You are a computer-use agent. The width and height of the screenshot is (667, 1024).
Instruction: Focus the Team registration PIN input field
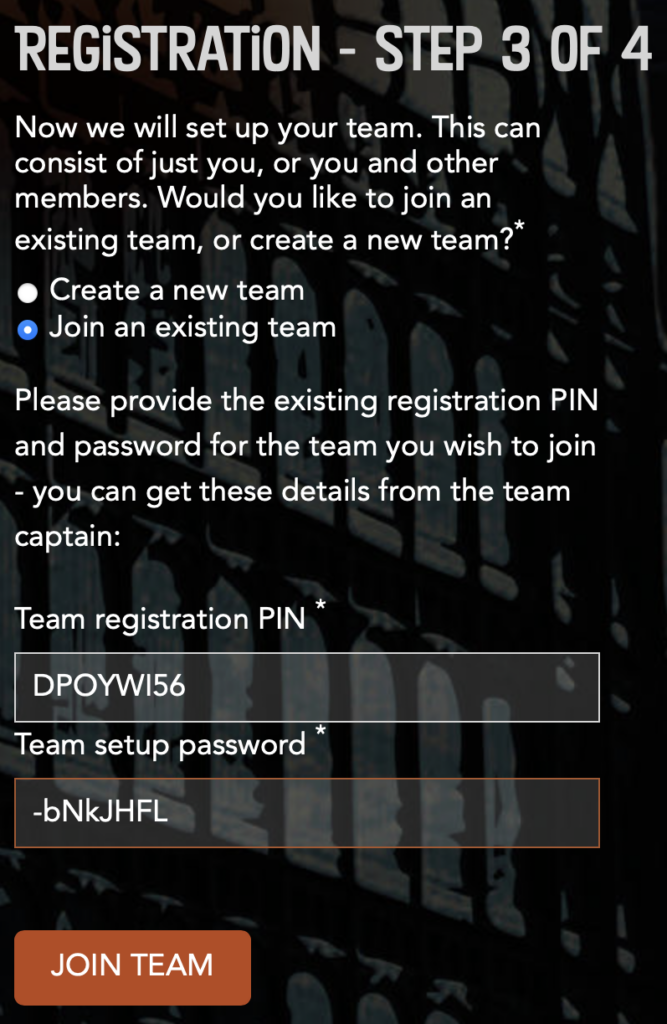pos(307,687)
